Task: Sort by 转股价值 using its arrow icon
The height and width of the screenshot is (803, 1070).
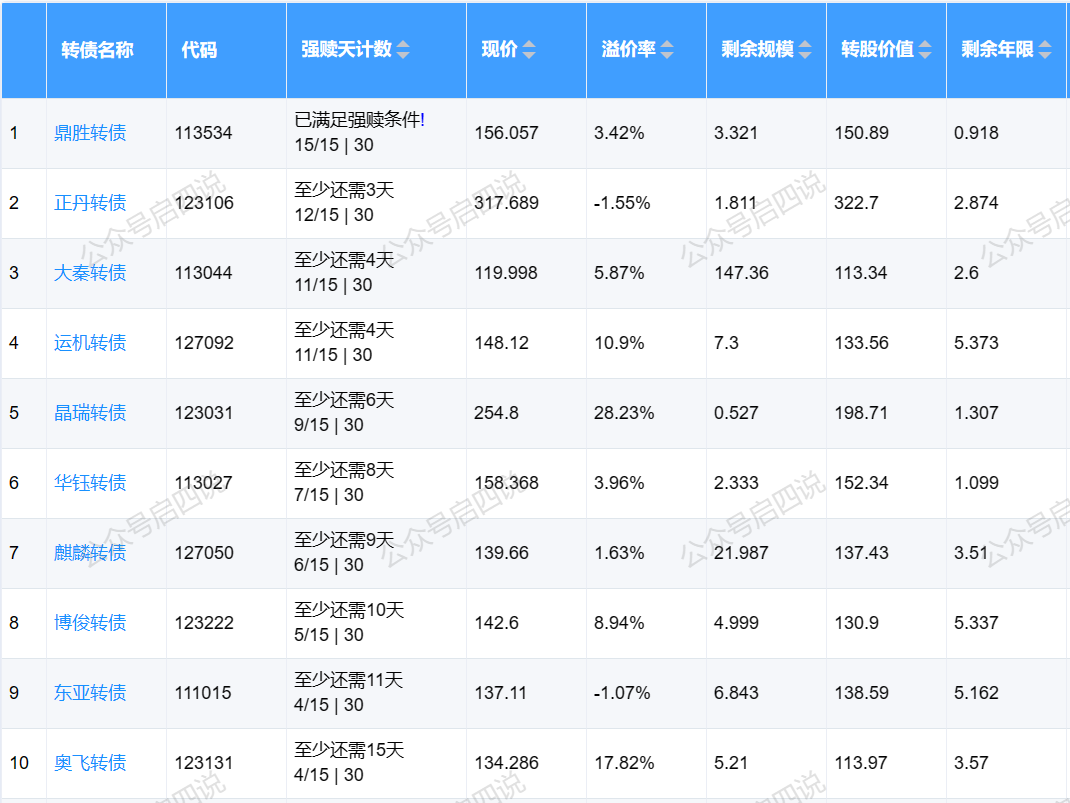Action: [x=925, y=50]
